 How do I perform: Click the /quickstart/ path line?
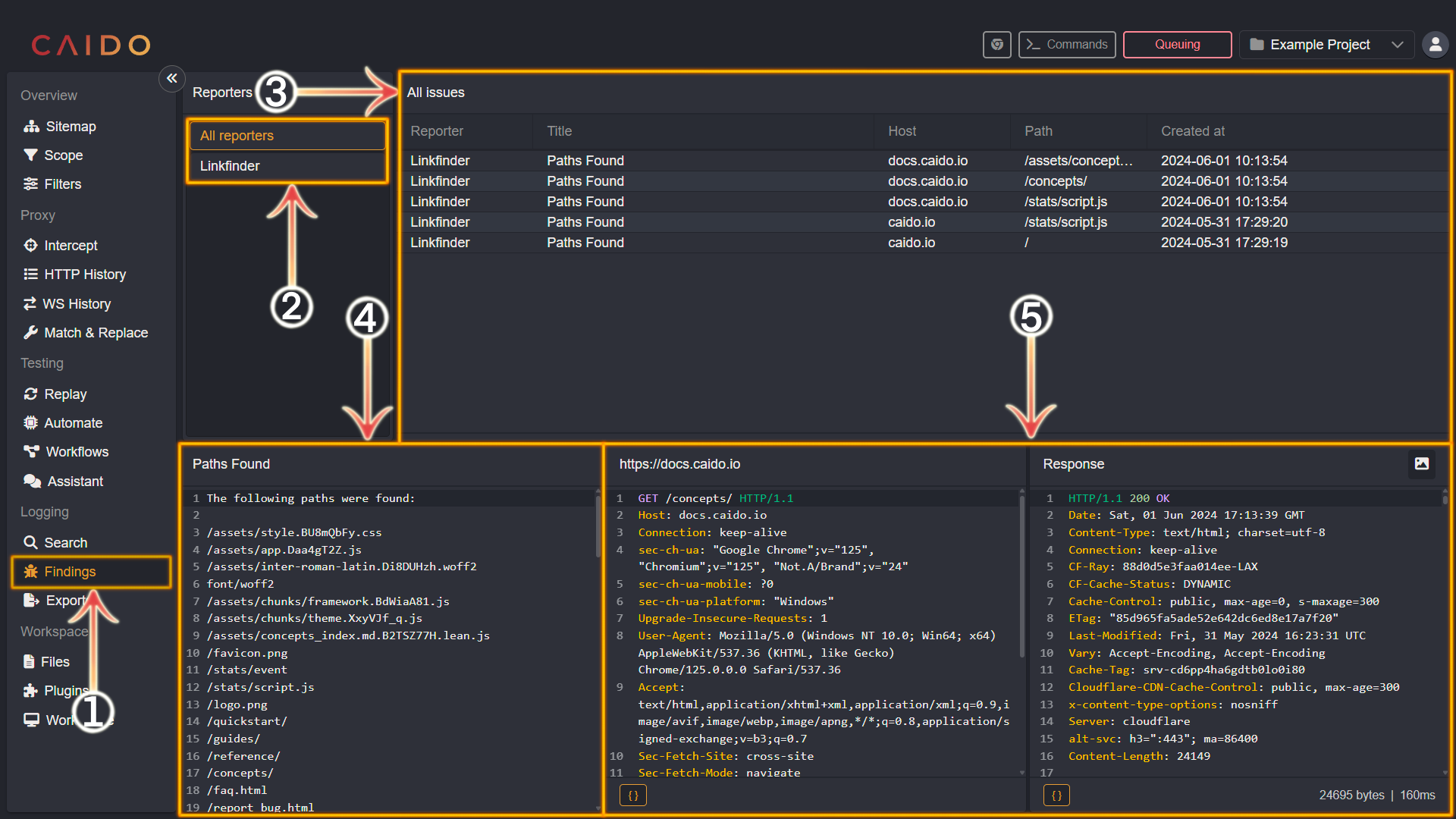click(x=247, y=721)
